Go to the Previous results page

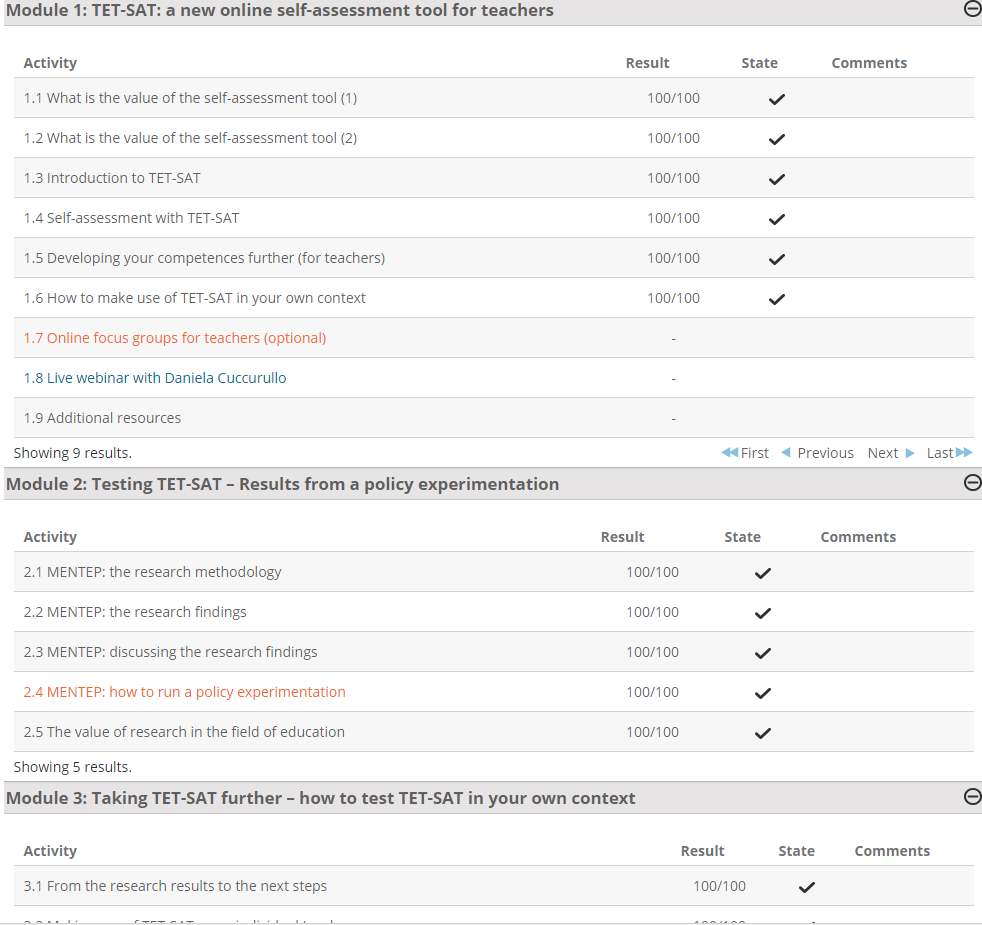pyautogui.click(x=817, y=453)
